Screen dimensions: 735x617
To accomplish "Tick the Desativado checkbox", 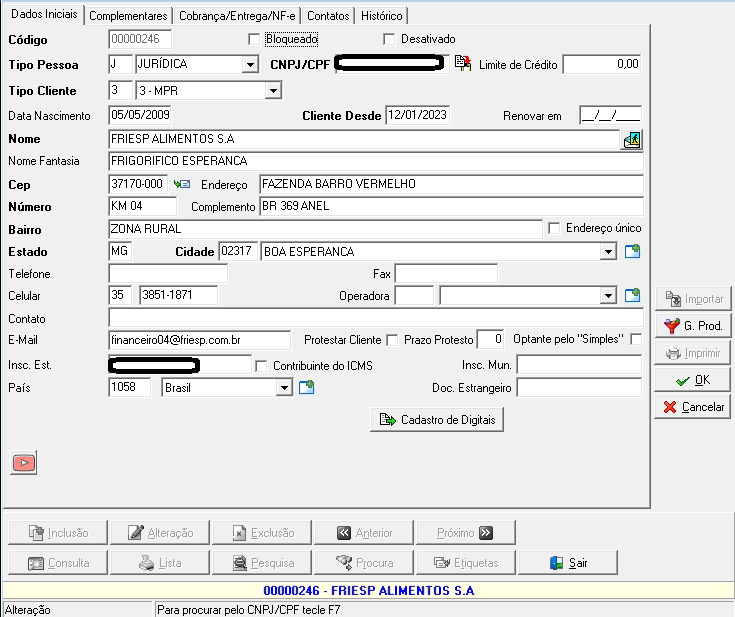I will click(389, 39).
